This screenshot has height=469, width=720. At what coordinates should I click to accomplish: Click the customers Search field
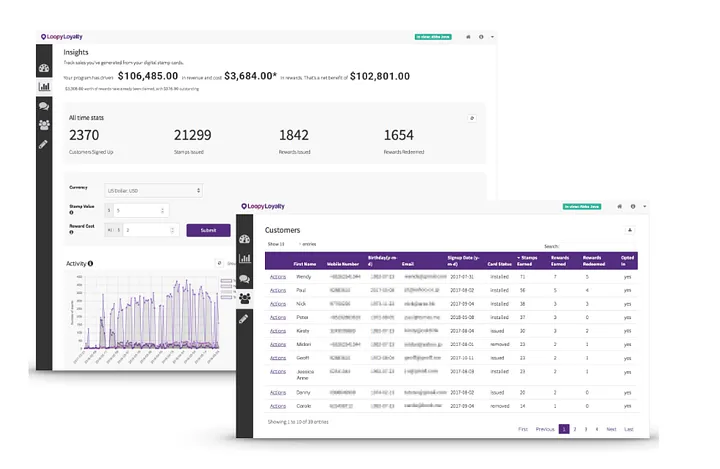click(x=598, y=246)
